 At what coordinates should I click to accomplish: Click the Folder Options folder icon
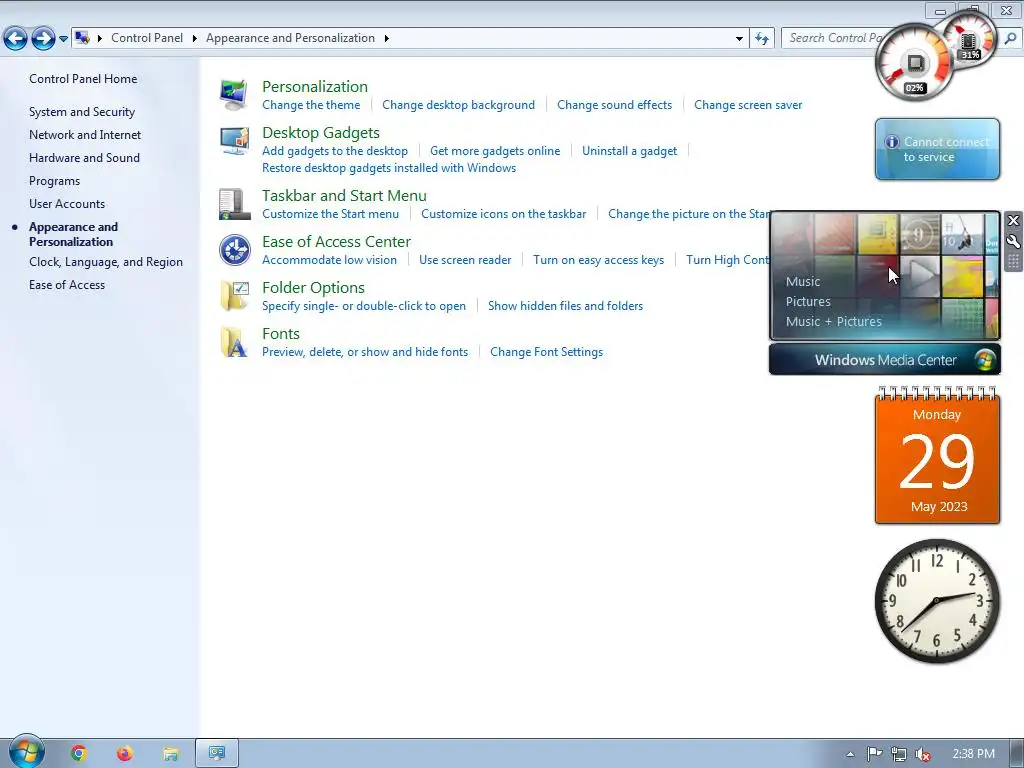pos(234,296)
